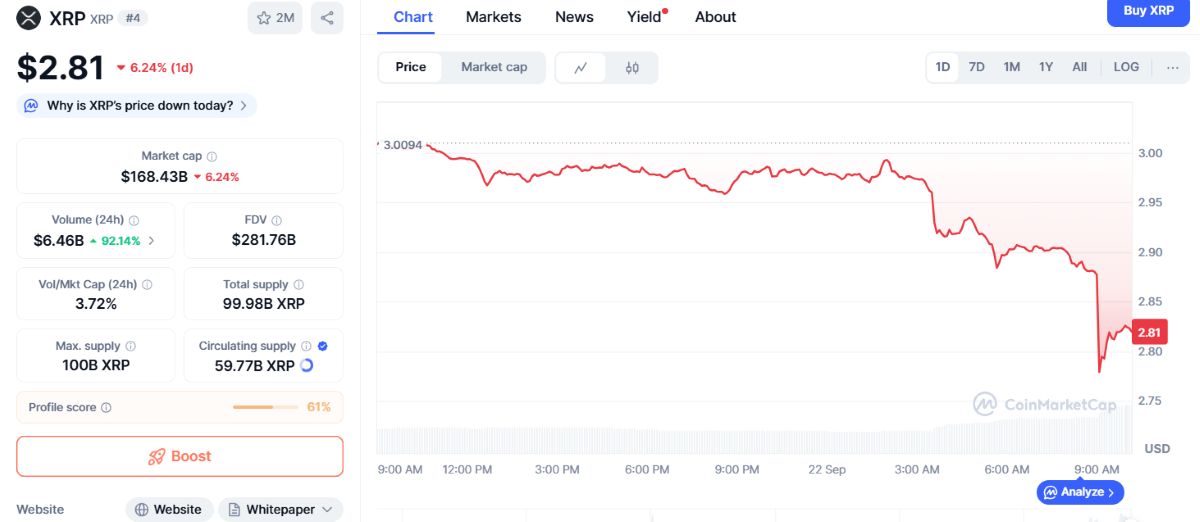Image resolution: width=1200 pixels, height=522 pixels.
Task: Click the 3.0094 opening price label
Action: [404, 145]
